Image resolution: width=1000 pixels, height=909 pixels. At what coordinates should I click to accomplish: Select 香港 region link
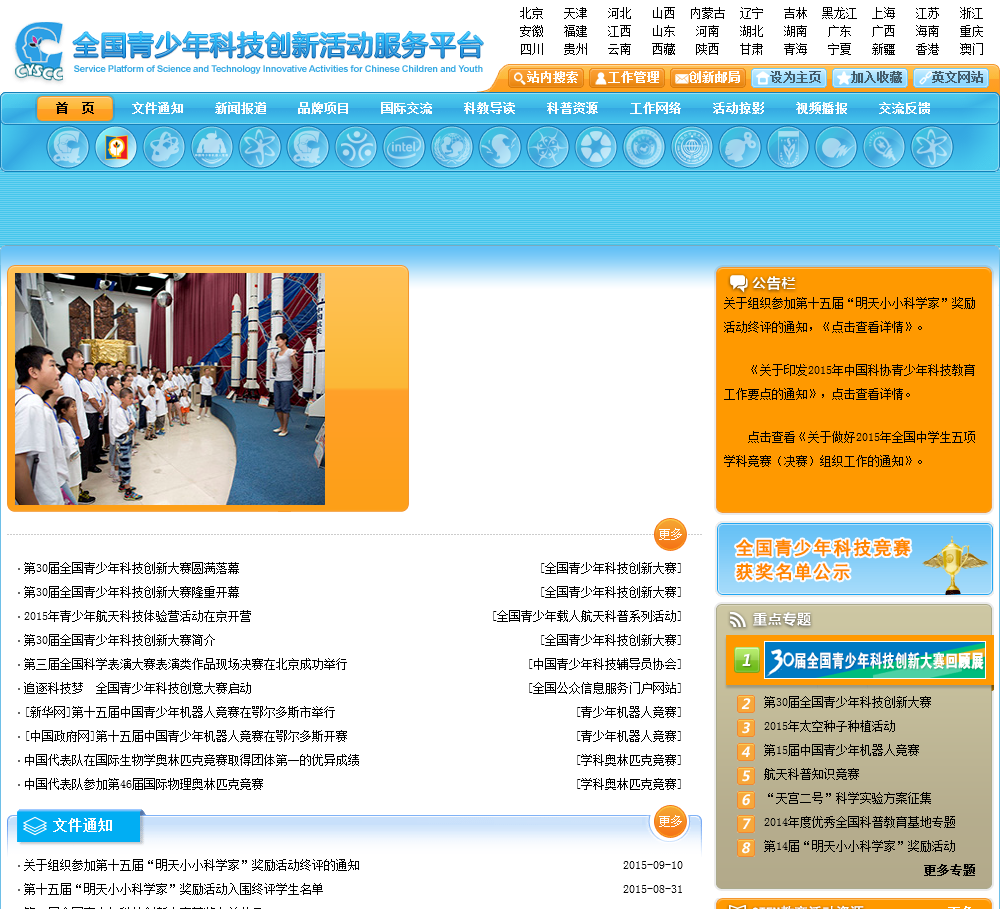[927, 49]
